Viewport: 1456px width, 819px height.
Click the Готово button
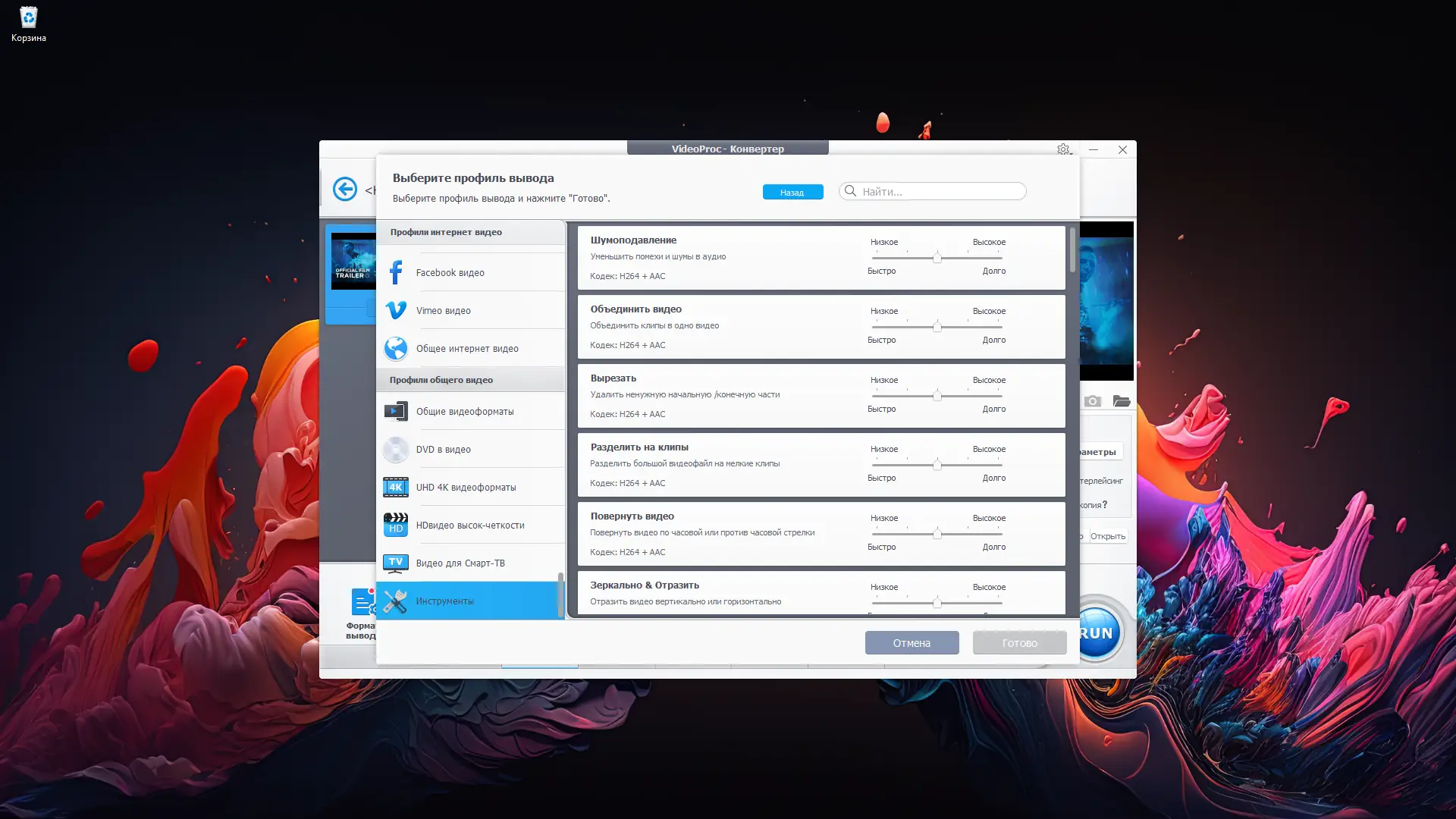(x=1019, y=643)
